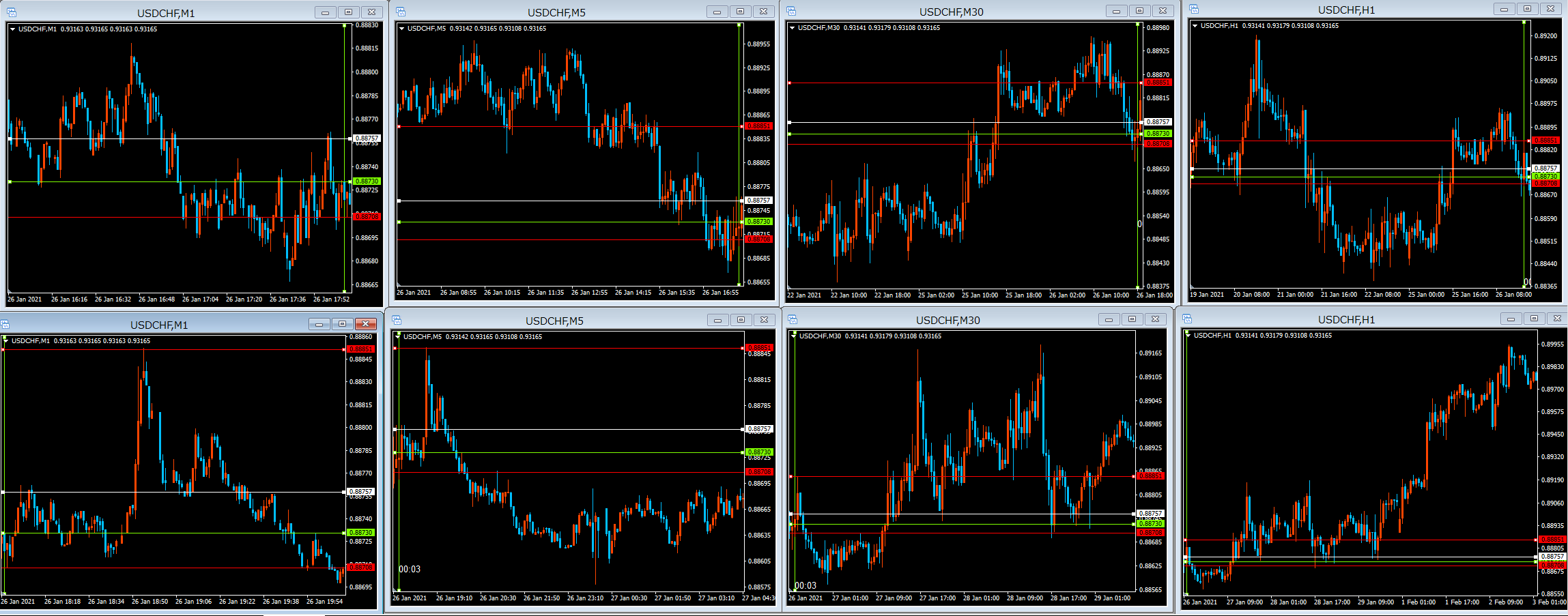Expand the triangle beside USDCHF,M1 label in upper chart
This screenshot has height=616, width=1568.
pos(13,29)
